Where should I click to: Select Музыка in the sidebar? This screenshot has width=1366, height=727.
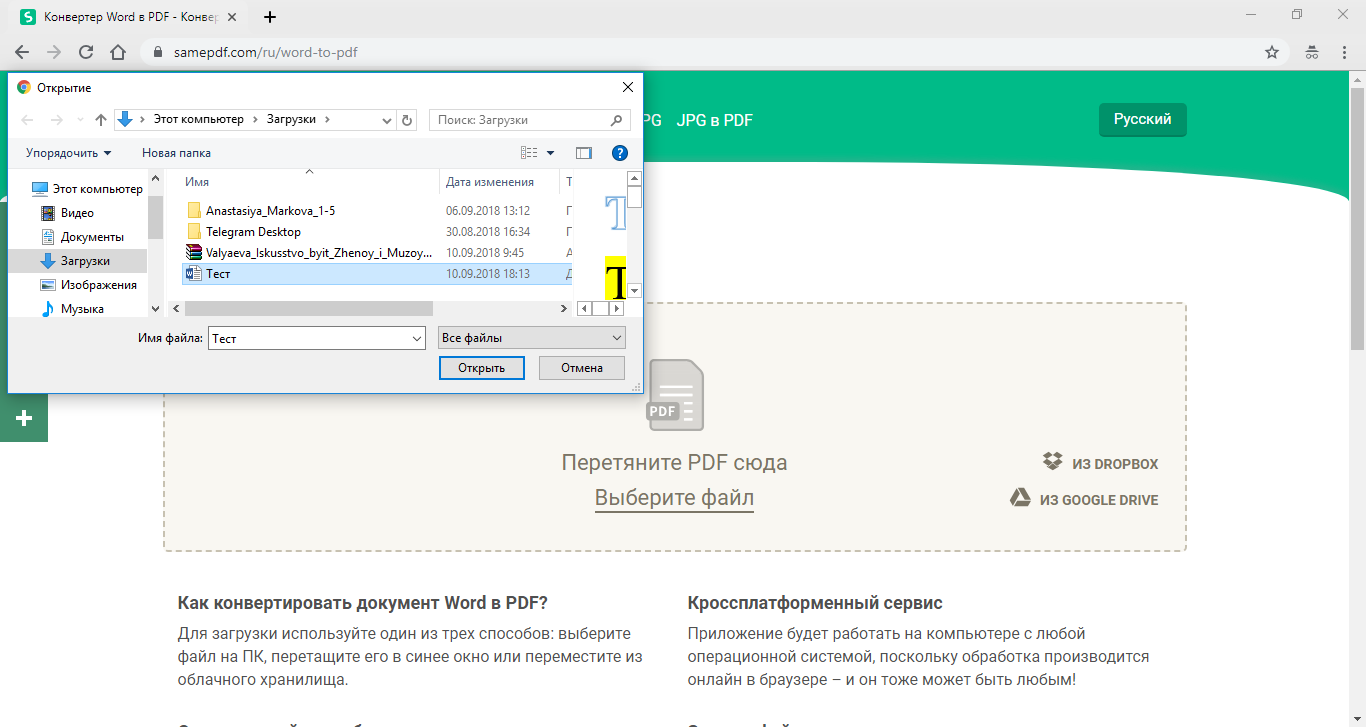(x=72, y=309)
